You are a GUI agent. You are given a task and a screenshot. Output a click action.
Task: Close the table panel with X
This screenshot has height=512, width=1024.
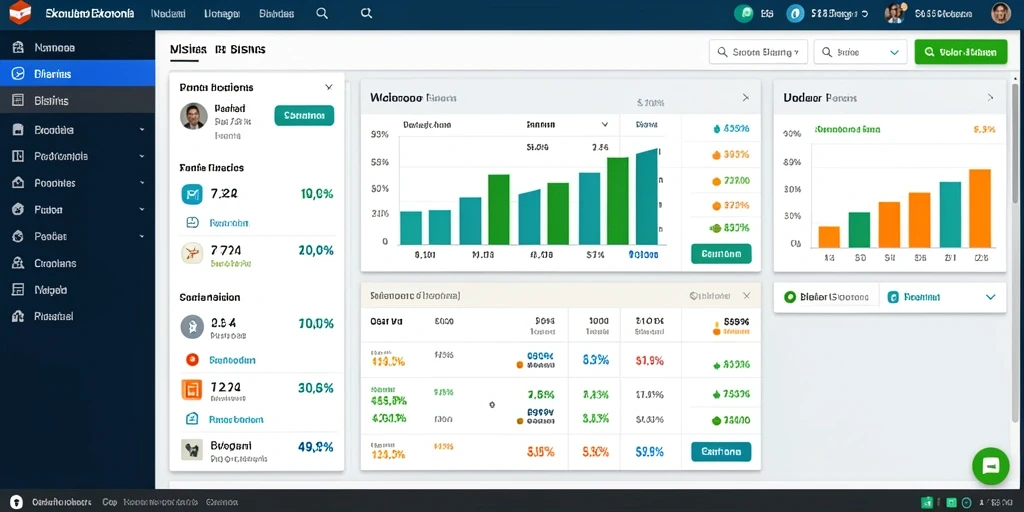746,296
